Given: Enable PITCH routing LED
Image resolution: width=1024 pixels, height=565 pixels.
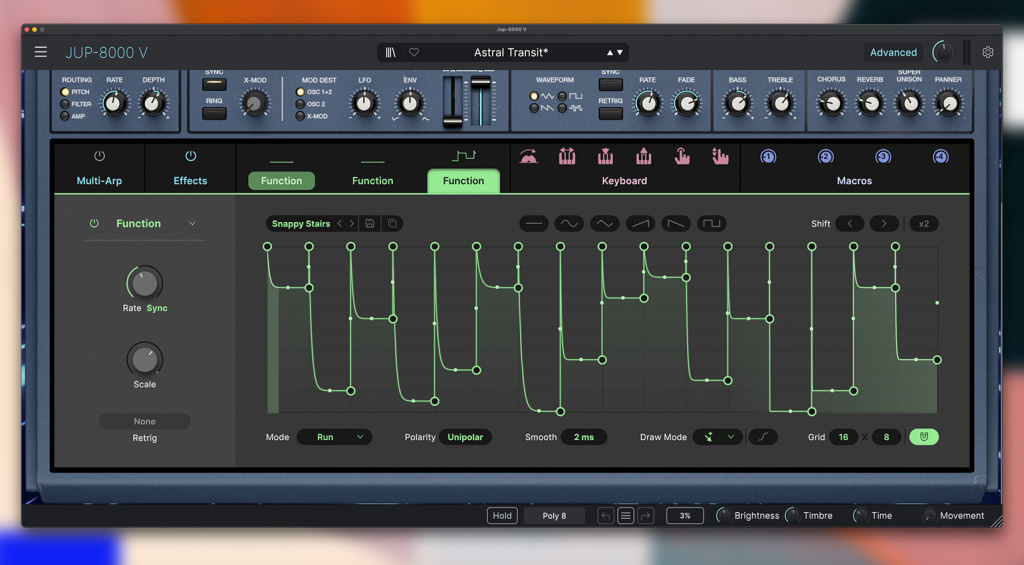Looking at the screenshot, I should [x=65, y=92].
